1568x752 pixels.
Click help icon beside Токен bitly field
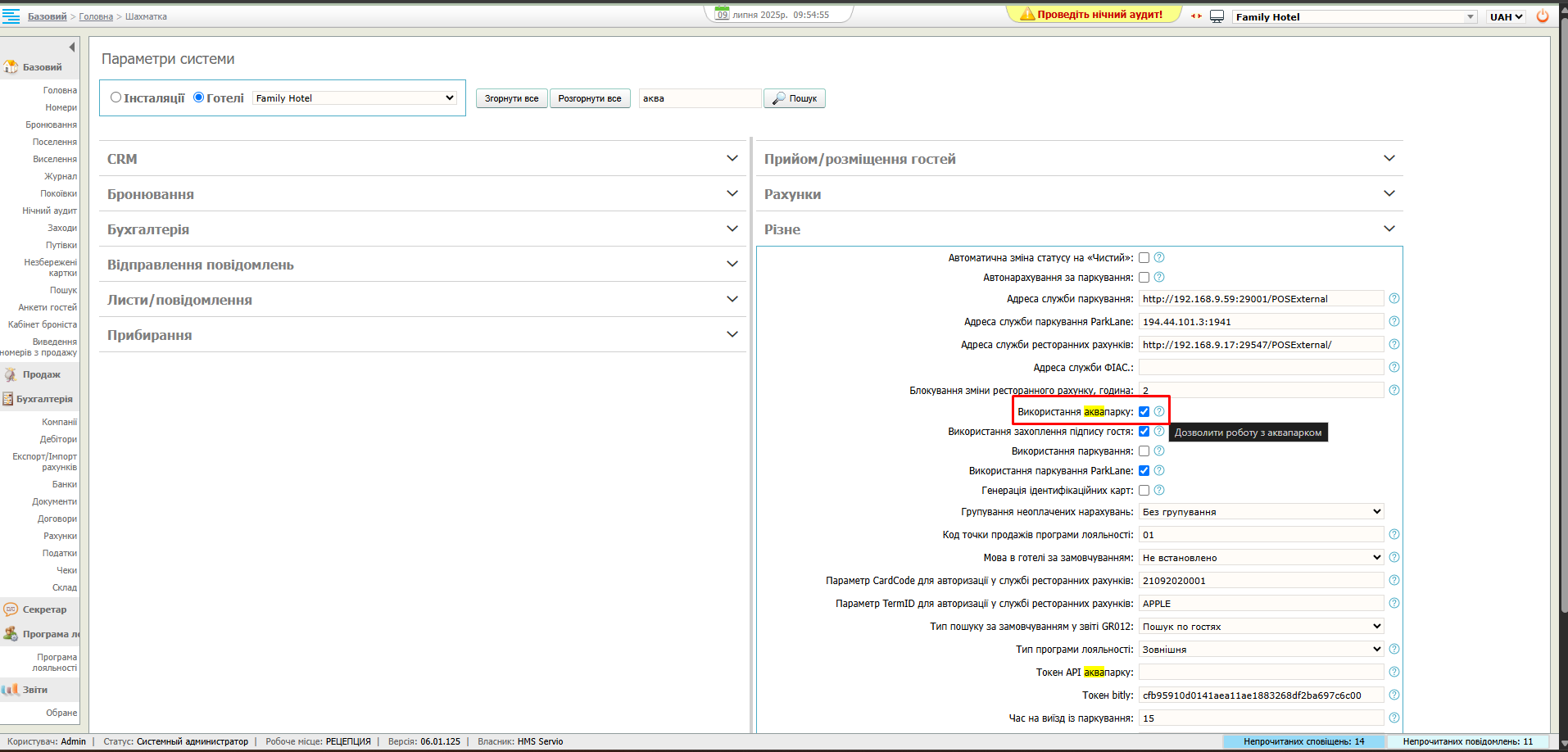pos(1394,695)
